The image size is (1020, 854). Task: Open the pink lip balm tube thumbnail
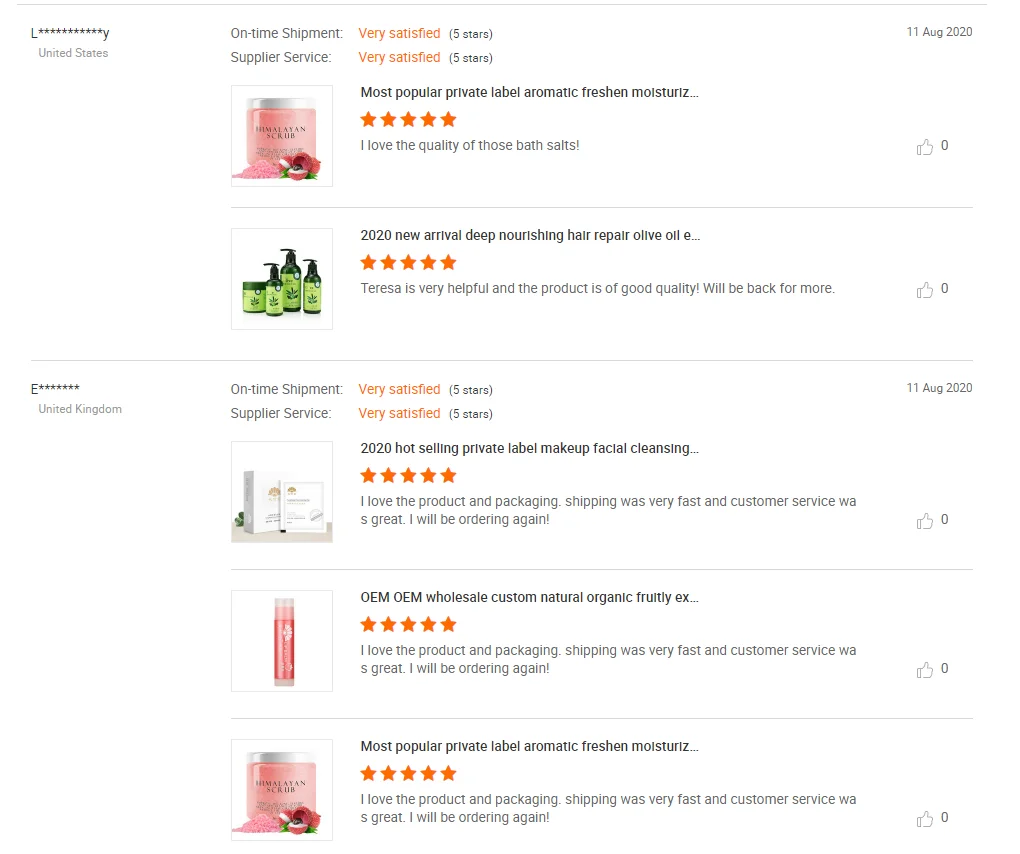pyautogui.click(x=282, y=641)
